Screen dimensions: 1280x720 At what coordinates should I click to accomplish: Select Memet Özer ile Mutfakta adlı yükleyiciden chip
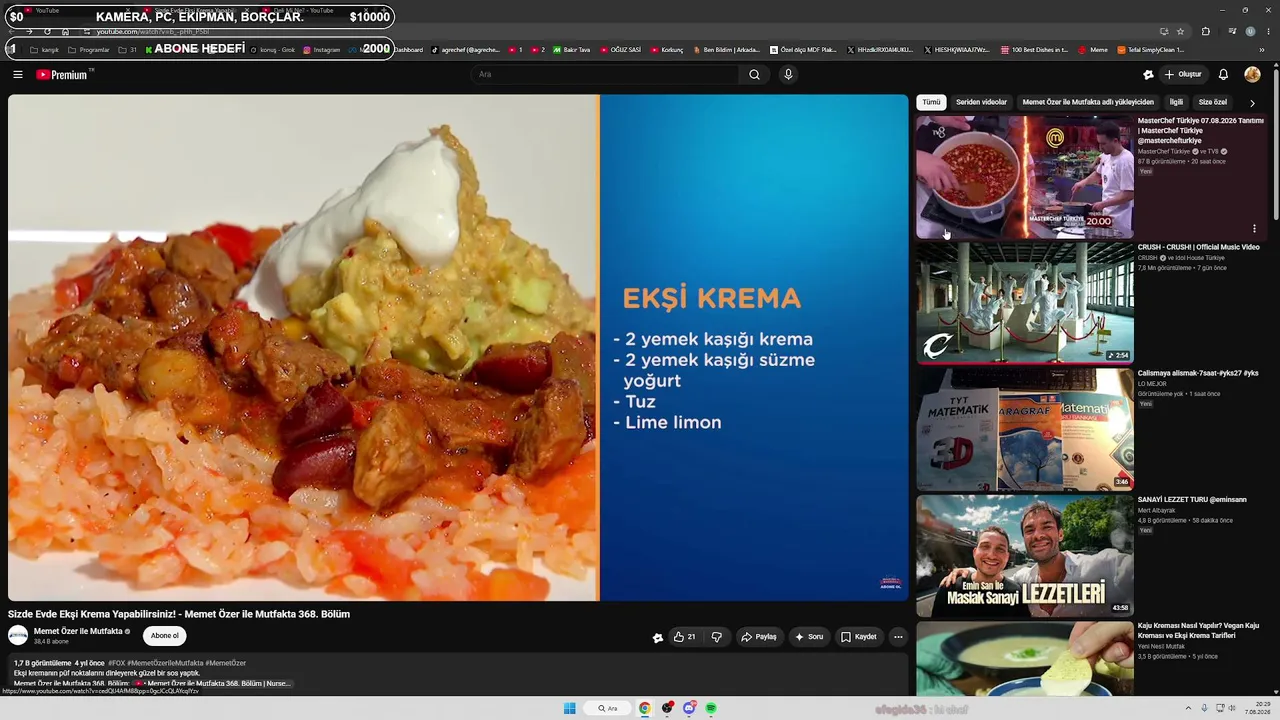(x=1088, y=102)
